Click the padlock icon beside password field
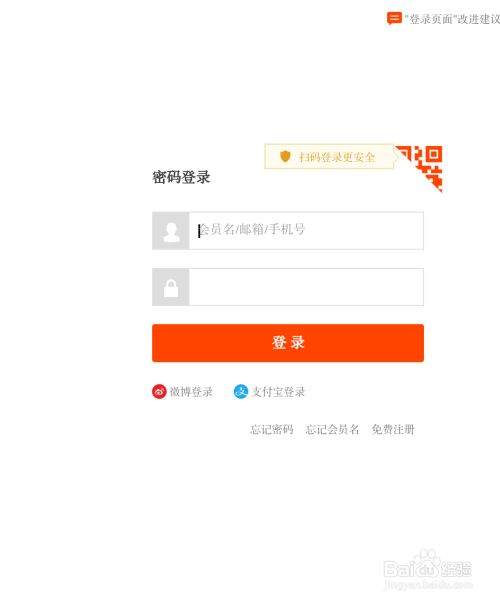 tap(171, 287)
